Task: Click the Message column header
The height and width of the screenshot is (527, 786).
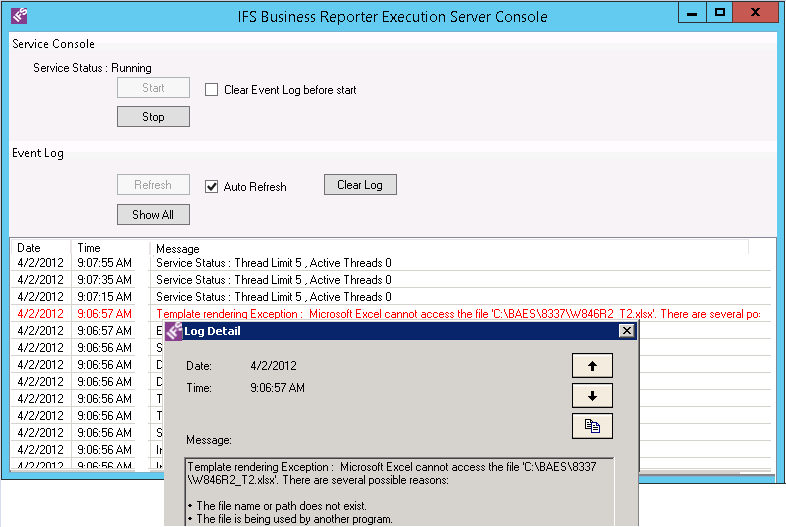Action: click(x=449, y=248)
